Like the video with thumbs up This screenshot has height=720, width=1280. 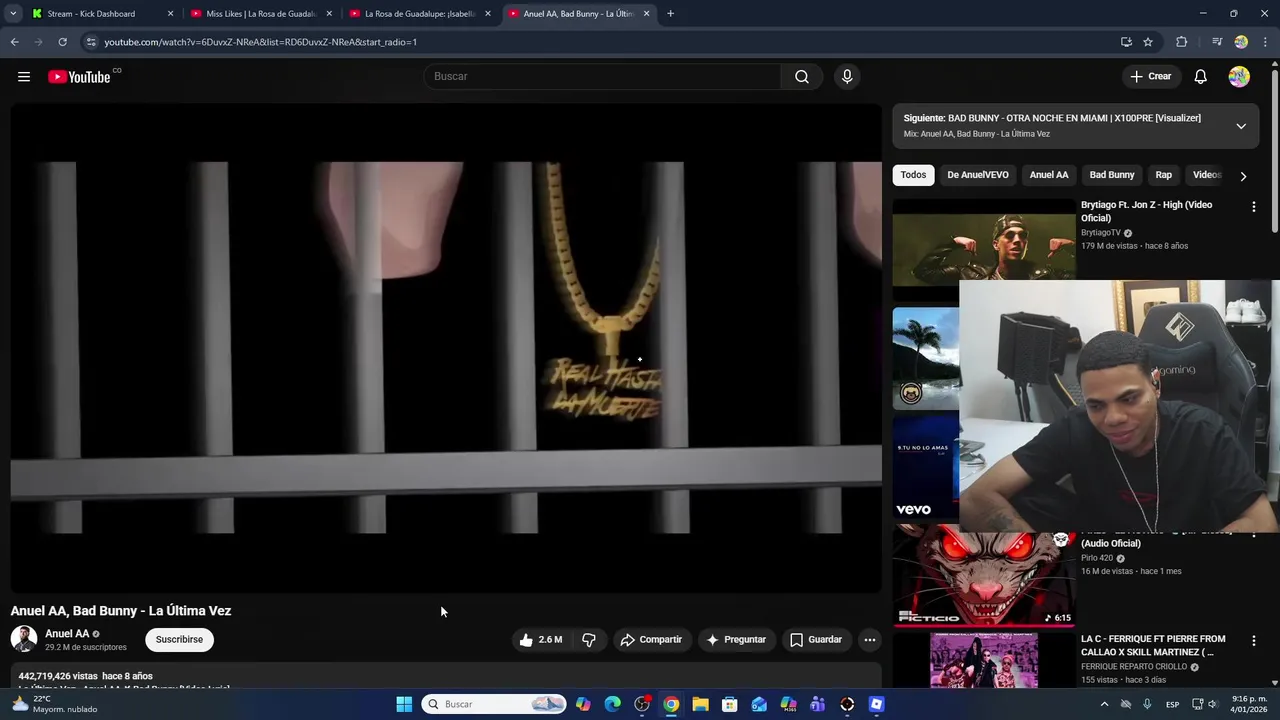coord(540,640)
